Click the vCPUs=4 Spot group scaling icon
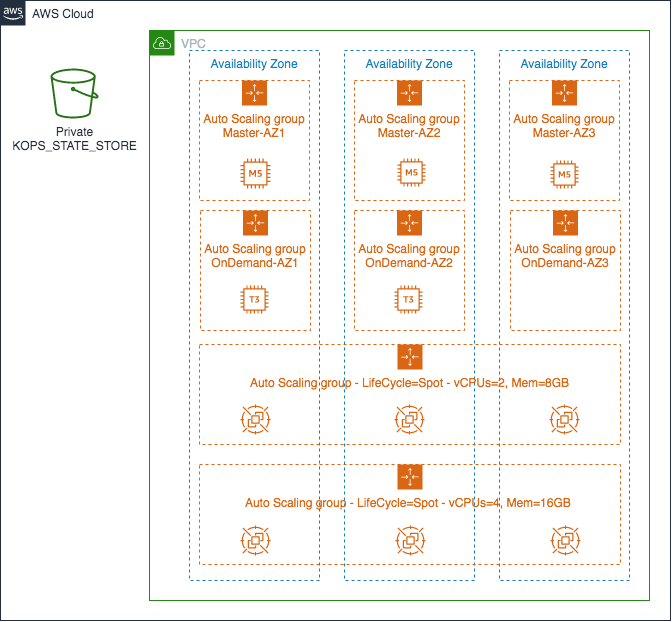This screenshot has width=672, height=622. (x=409, y=477)
